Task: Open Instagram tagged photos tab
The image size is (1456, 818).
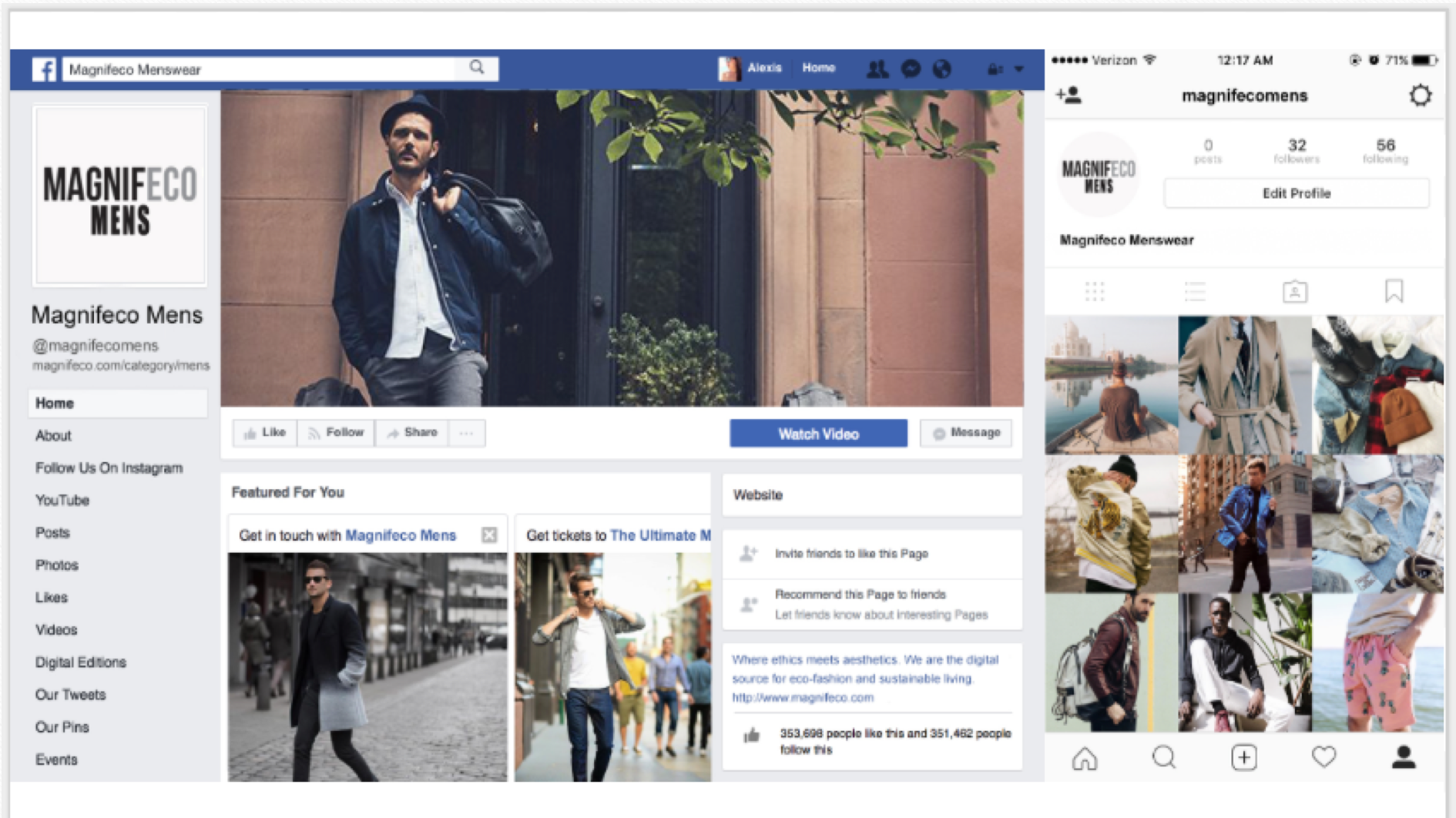Action: (x=1295, y=292)
